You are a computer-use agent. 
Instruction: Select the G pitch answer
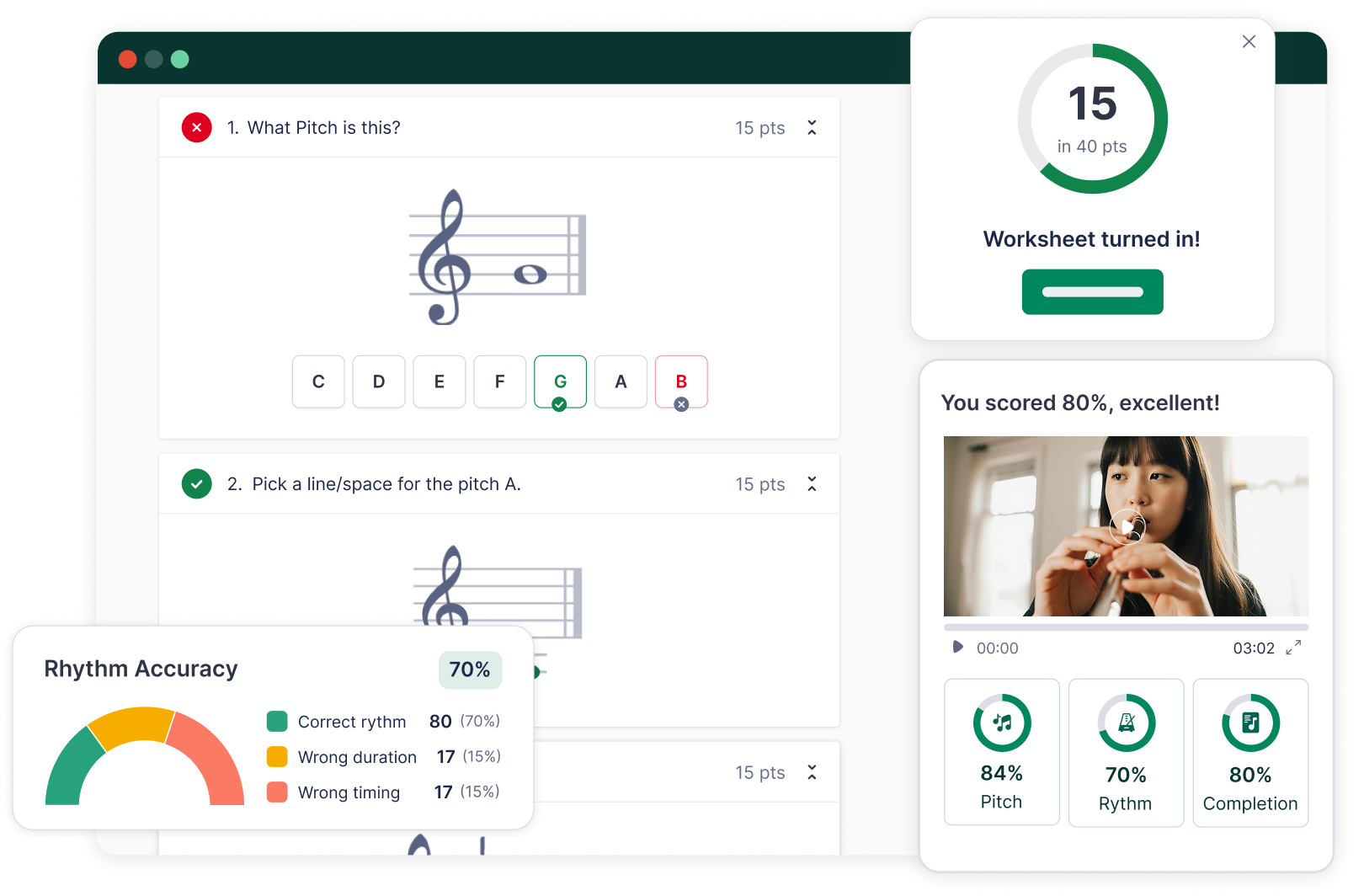tap(560, 381)
